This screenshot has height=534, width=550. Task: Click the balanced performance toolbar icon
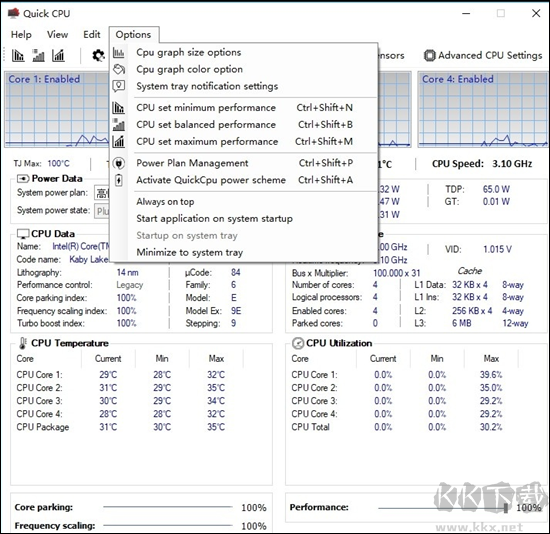coord(38,55)
